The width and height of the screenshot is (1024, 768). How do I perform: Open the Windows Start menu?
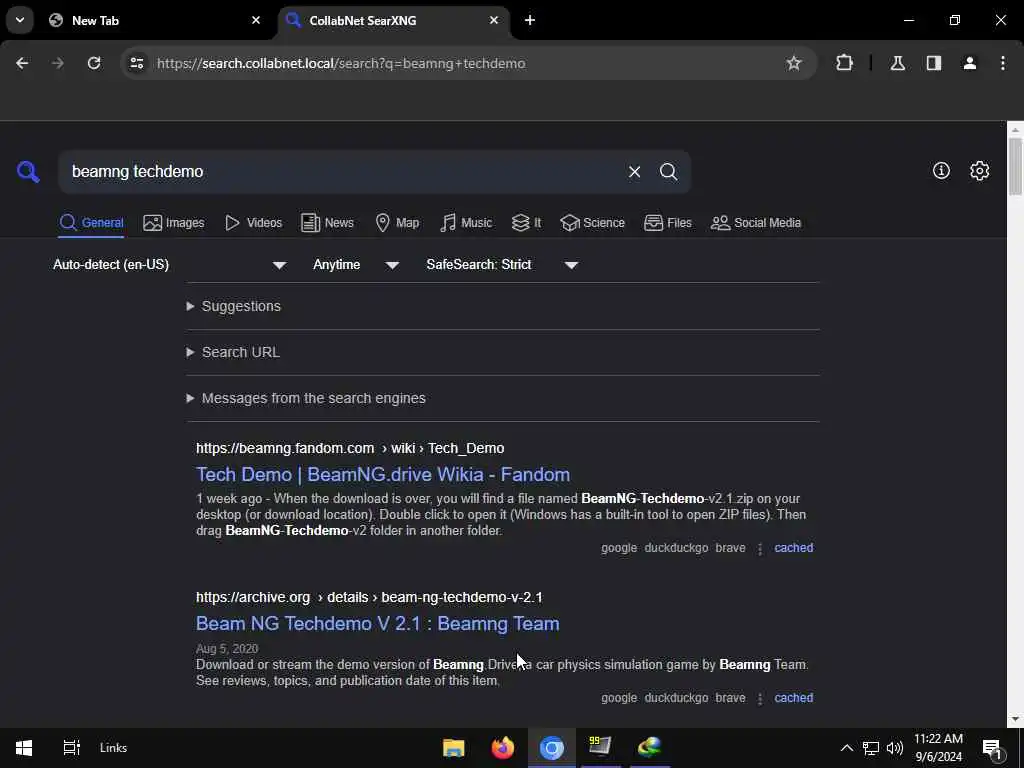coord(24,748)
